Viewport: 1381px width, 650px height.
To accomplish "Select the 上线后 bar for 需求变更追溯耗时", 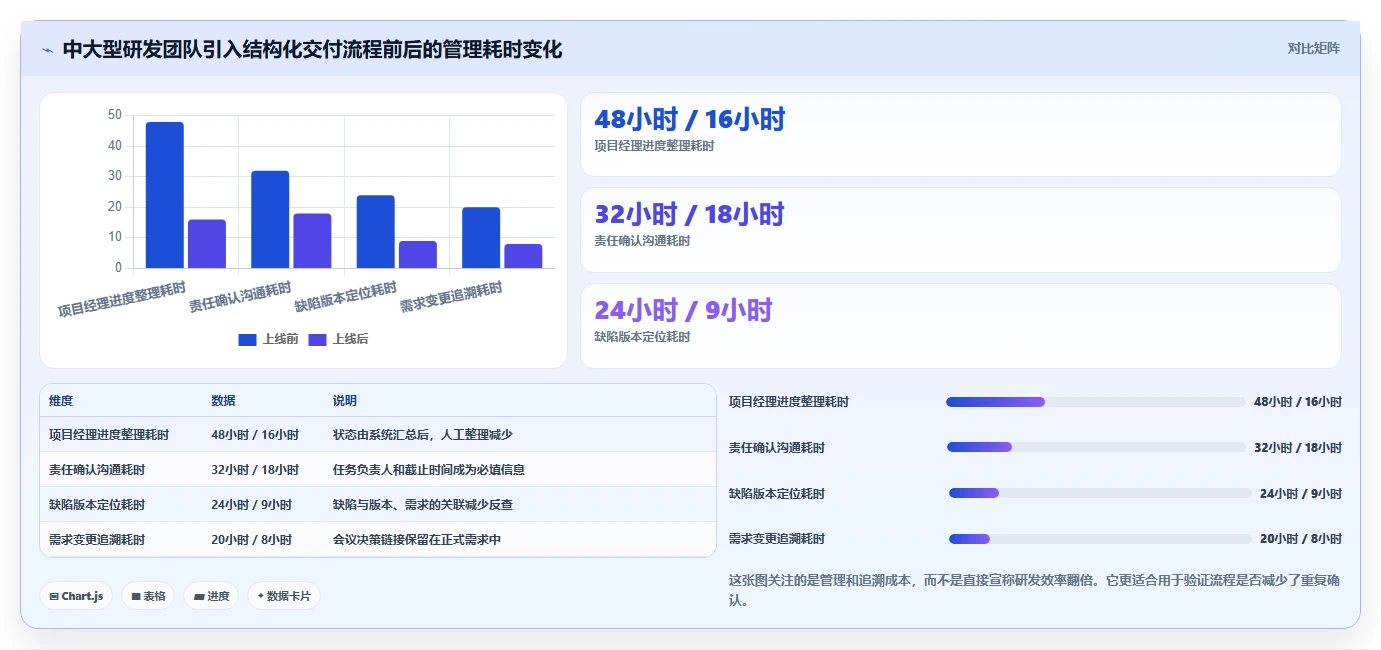I will 523,256.
